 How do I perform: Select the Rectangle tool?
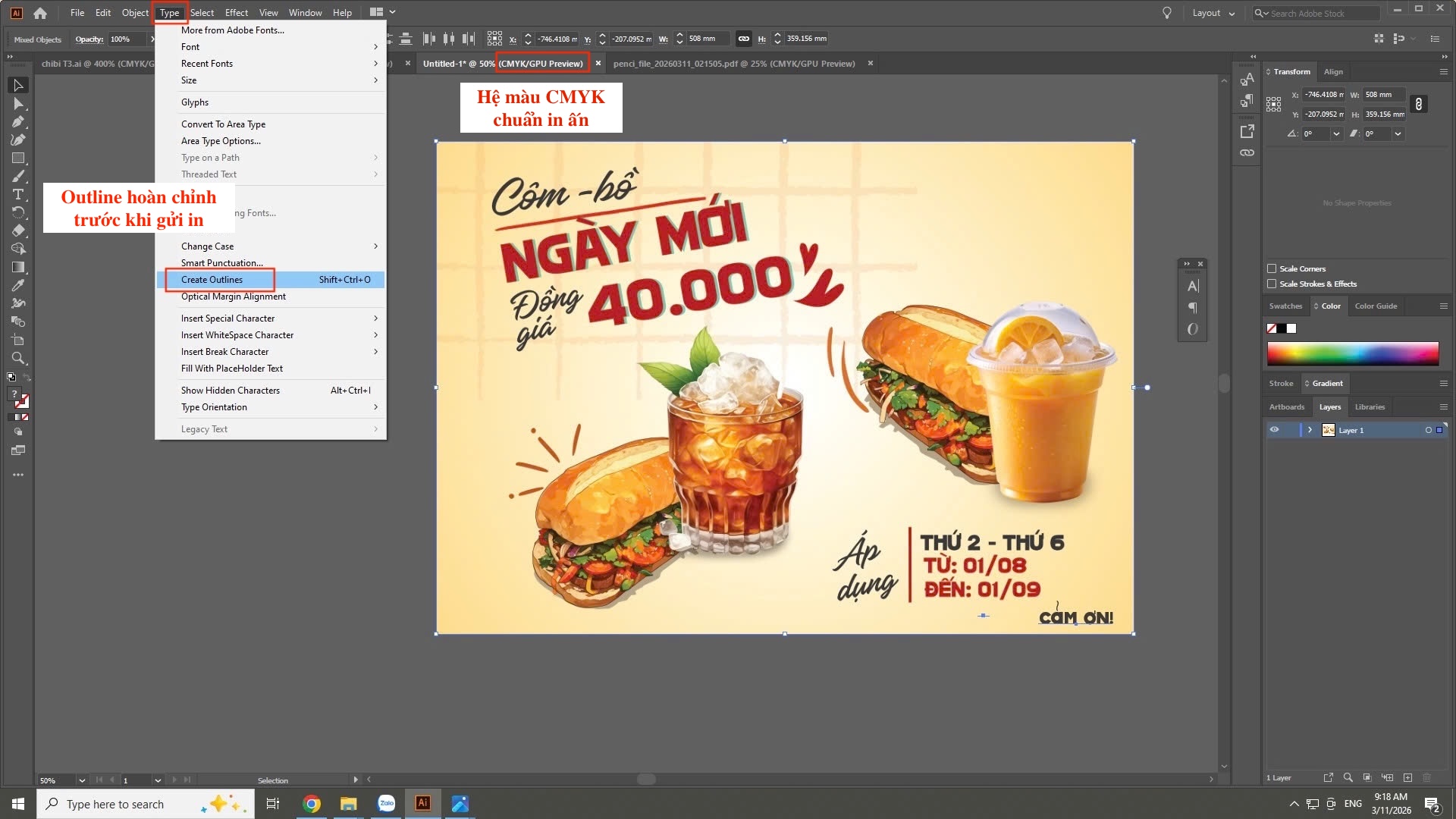(x=18, y=158)
